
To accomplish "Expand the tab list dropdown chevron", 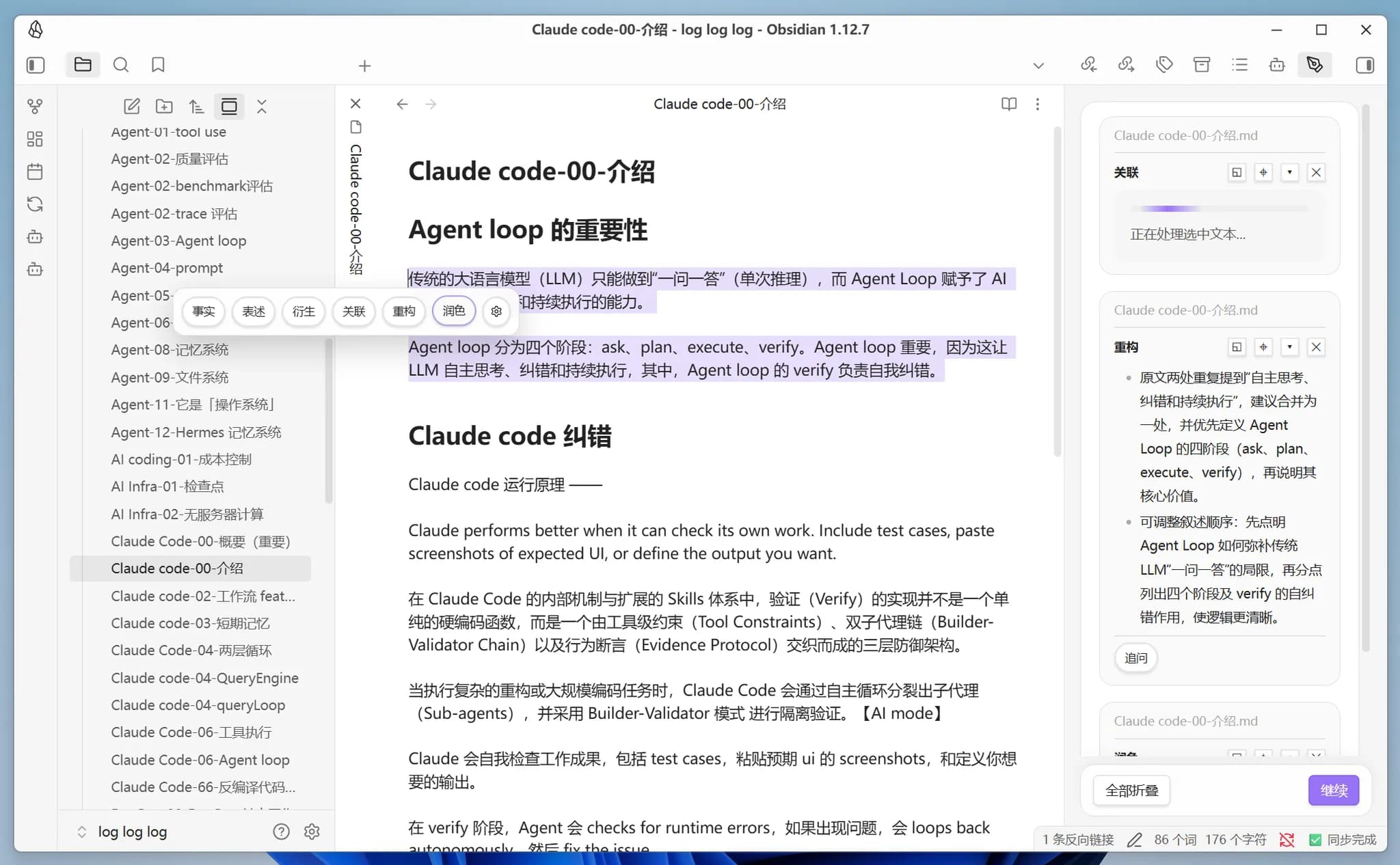I will click(x=1038, y=66).
